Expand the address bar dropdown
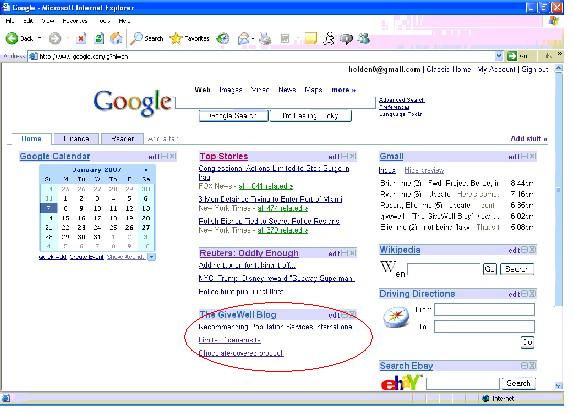 pyautogui.click(x=499, y=56)
